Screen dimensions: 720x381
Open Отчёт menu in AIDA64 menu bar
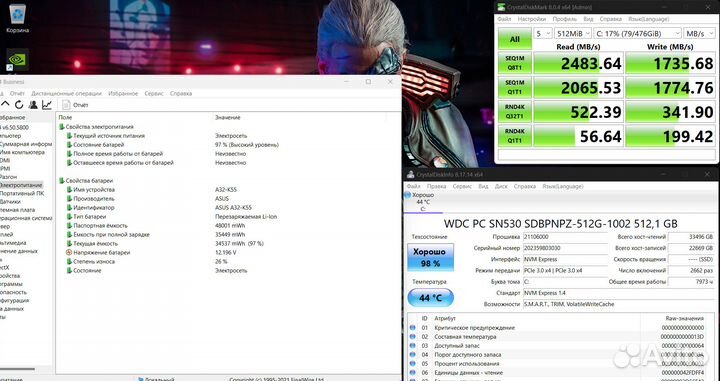pos(17,93)
